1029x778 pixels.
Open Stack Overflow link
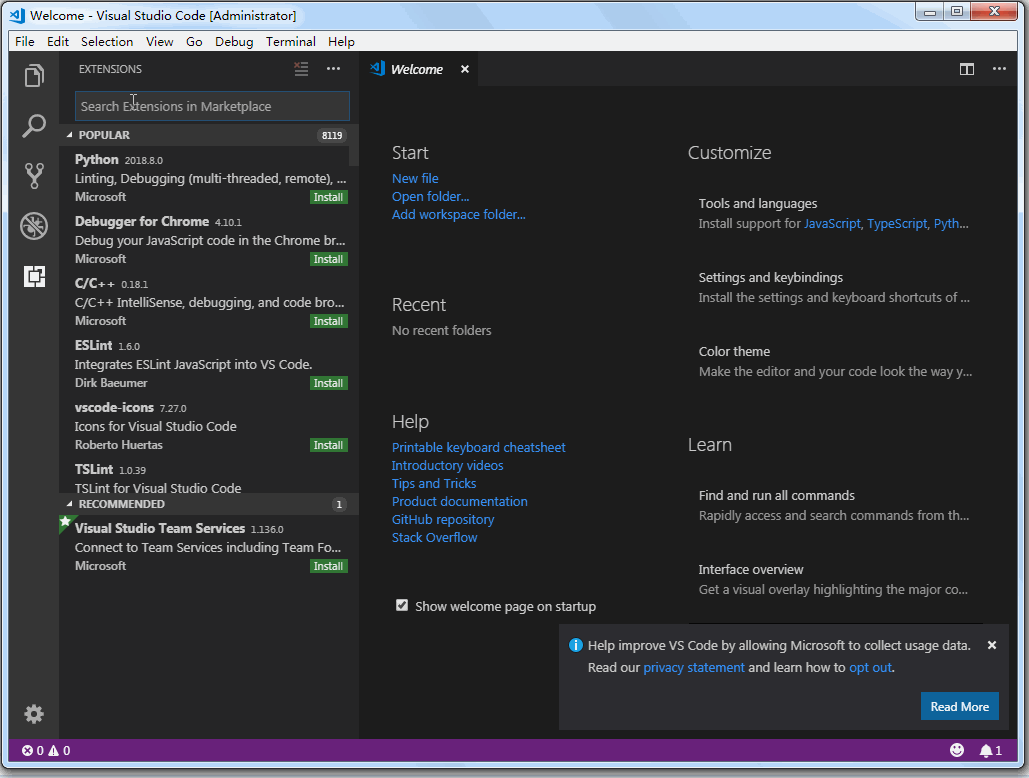point(434,537)
